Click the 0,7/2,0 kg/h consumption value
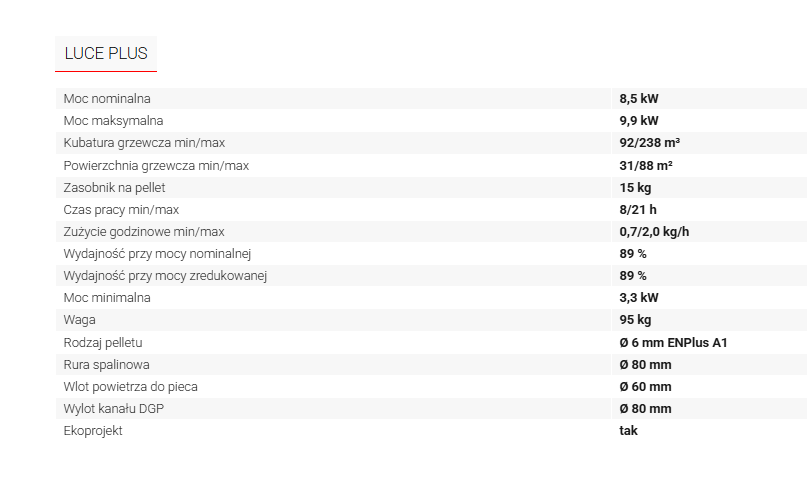This screenshot has height=497, width=807. (x=654, y=232)
